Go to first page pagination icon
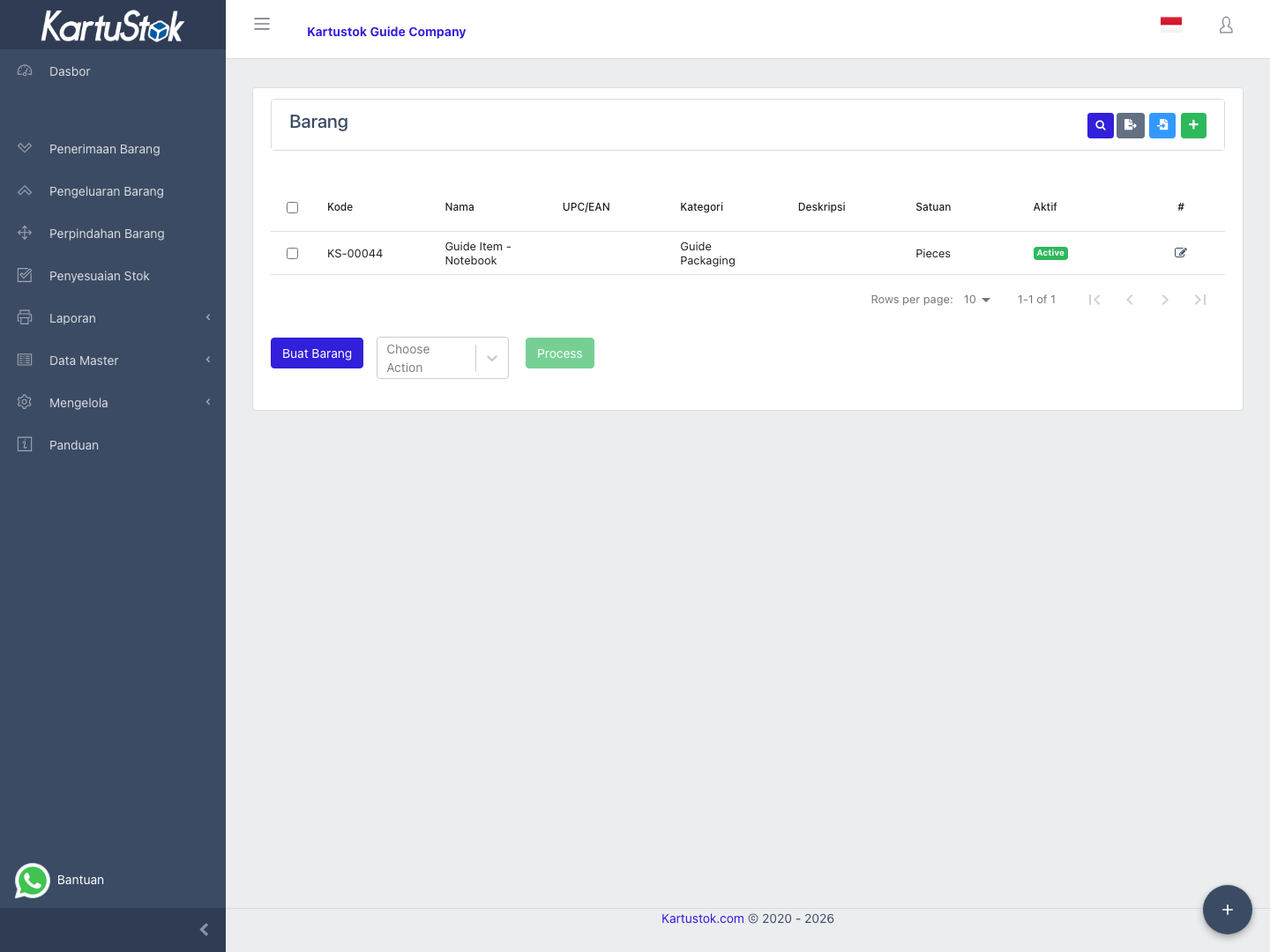Image resolution: width=1270 pixels, height=952 pixels. click(x=1094, y=300)
